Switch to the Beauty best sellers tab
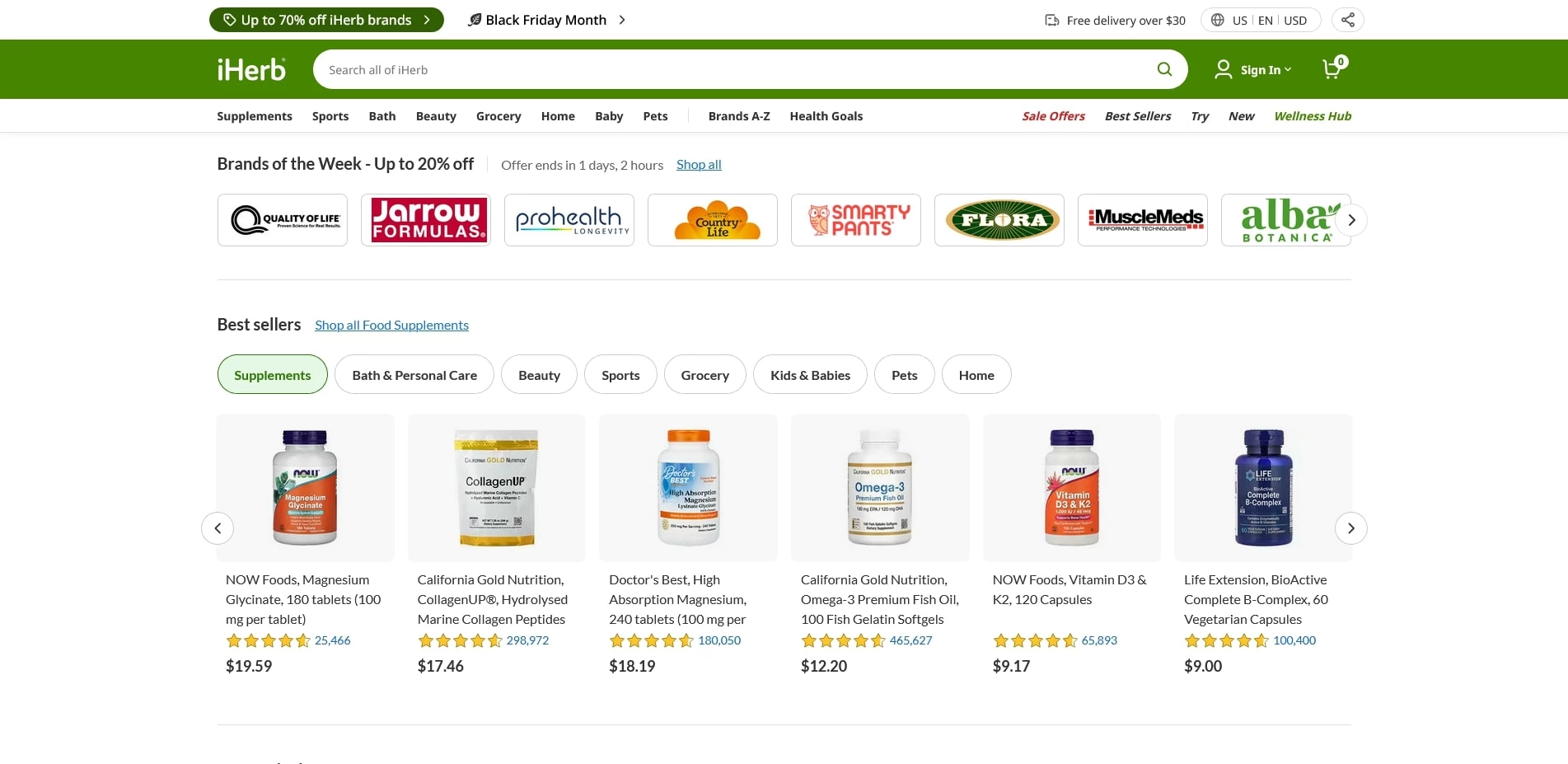This screenshot has height=764, width=1568. click(x=539, y=374)
